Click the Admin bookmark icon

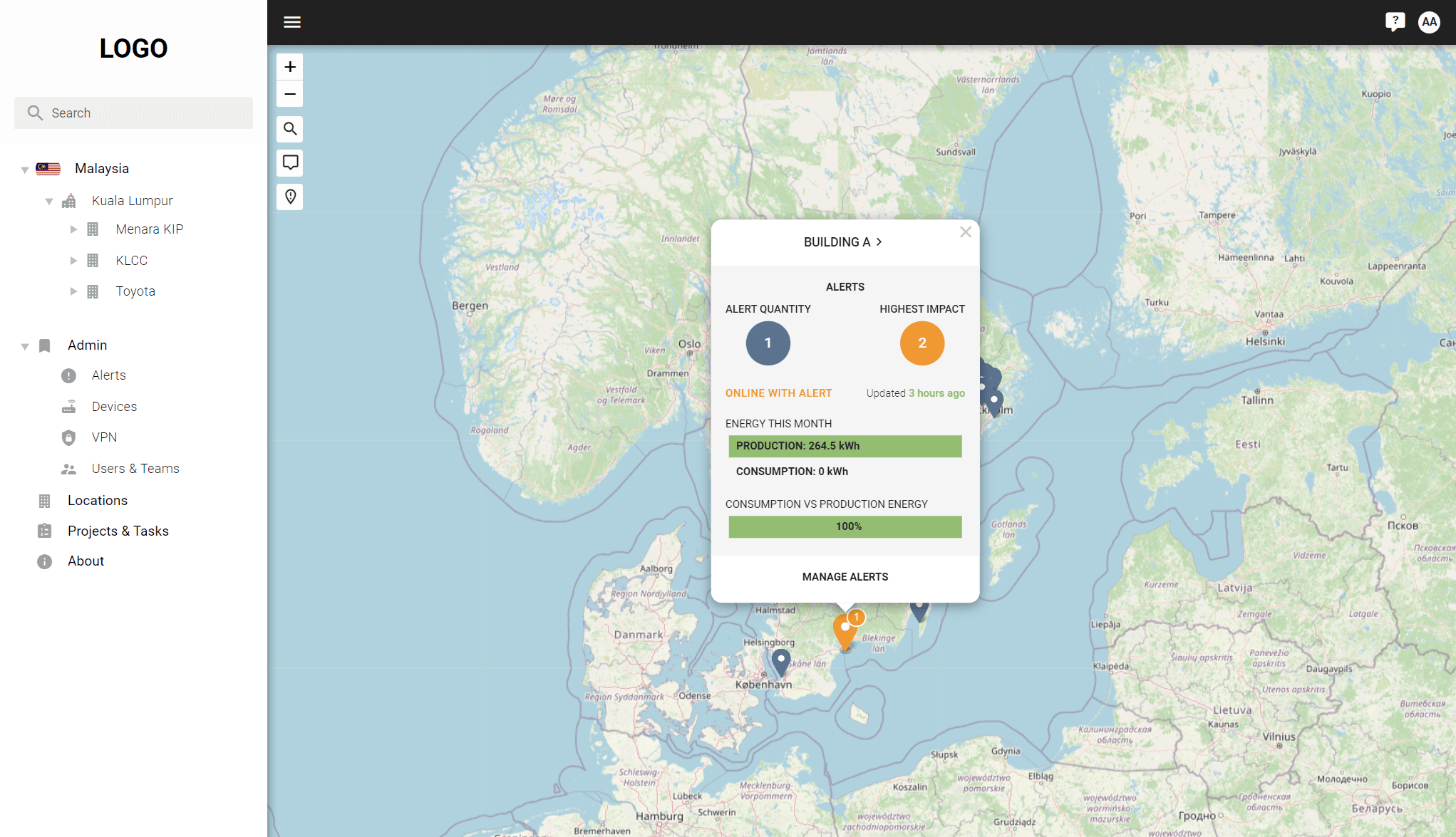tap(45, 345)
